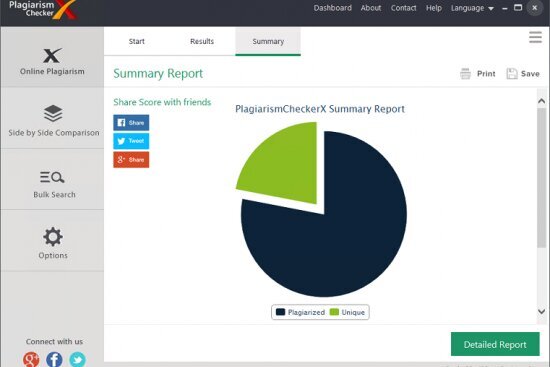Click the Plagiarized legend swatch
The height and width of the screenshot is (367, 550).
click(x=280, y=312)
